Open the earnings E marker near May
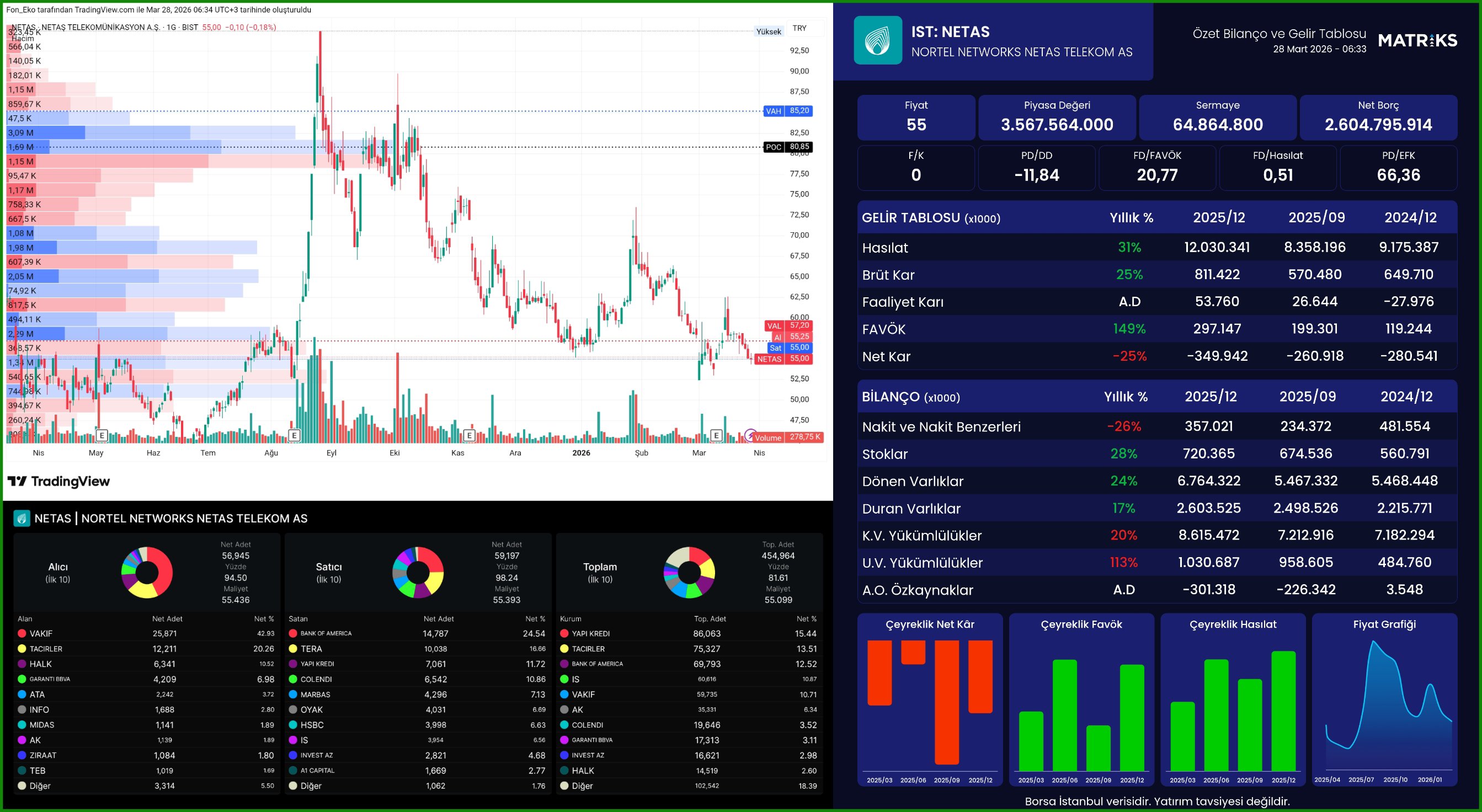This screenshot has height=812, width=1482. pos(102,435)
